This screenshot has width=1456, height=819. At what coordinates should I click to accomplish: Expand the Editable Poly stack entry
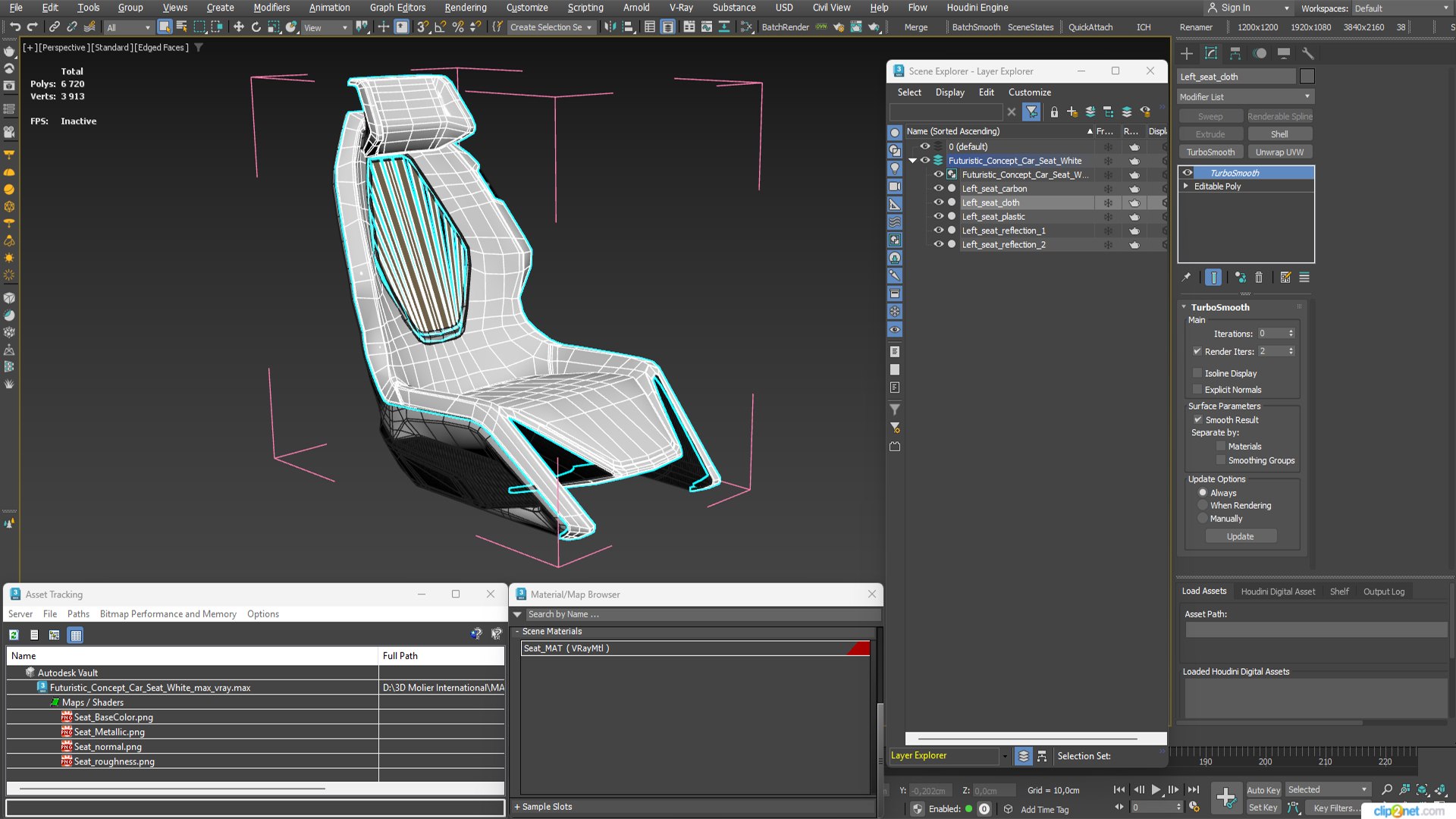click(x=1186, y=187)
